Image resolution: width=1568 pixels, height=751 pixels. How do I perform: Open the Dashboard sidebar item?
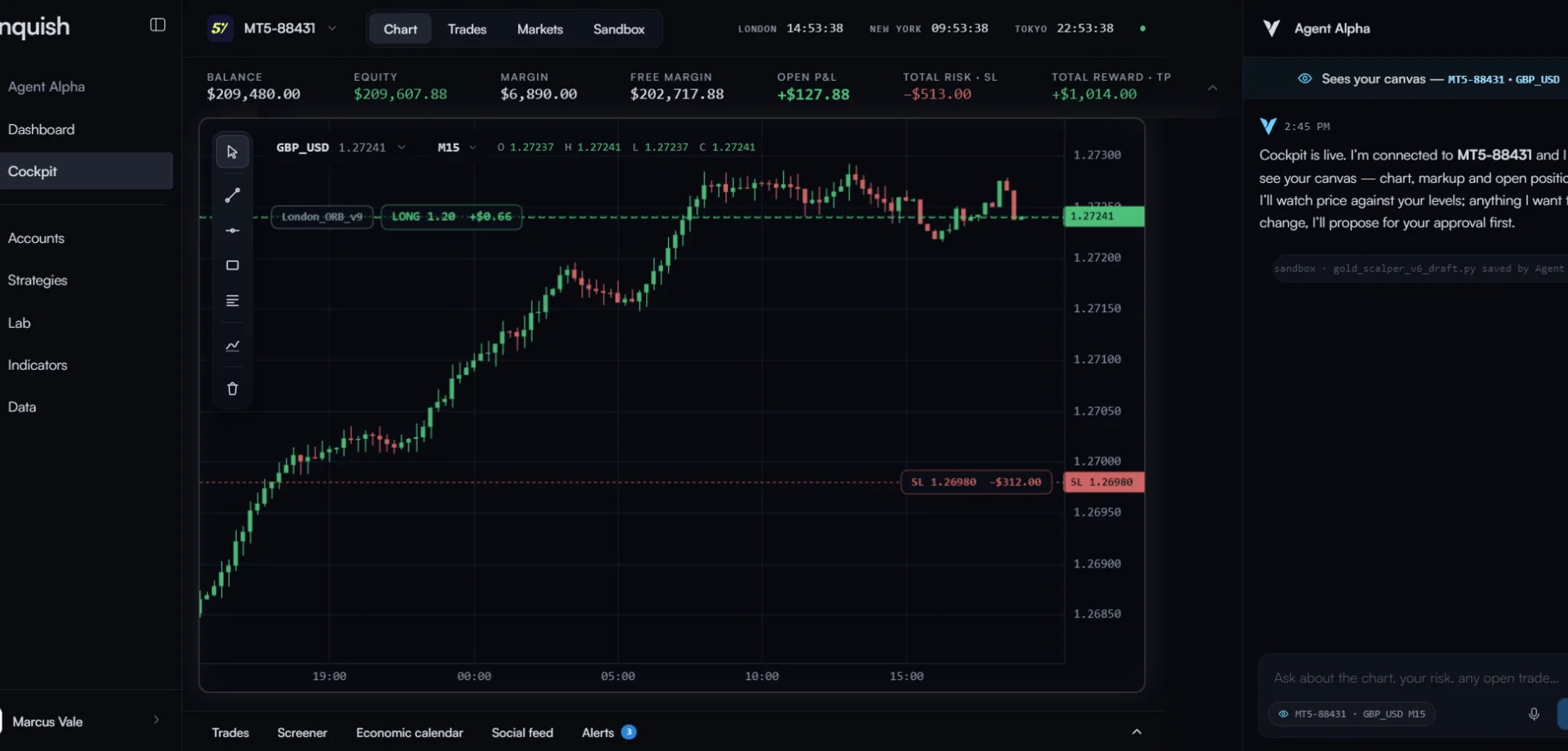[x=42, y=129]
